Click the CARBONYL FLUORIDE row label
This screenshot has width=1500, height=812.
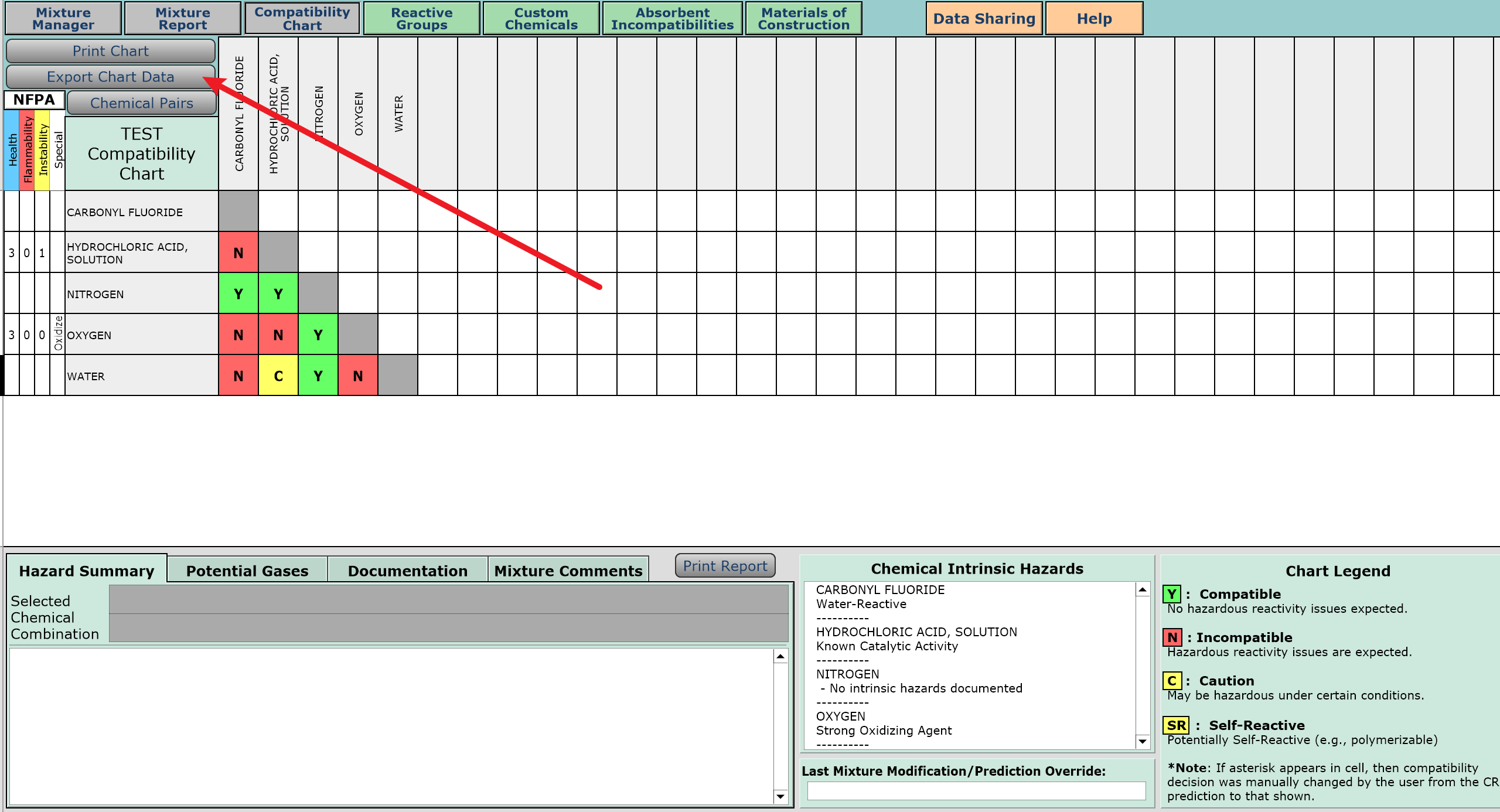click(141, 211)
